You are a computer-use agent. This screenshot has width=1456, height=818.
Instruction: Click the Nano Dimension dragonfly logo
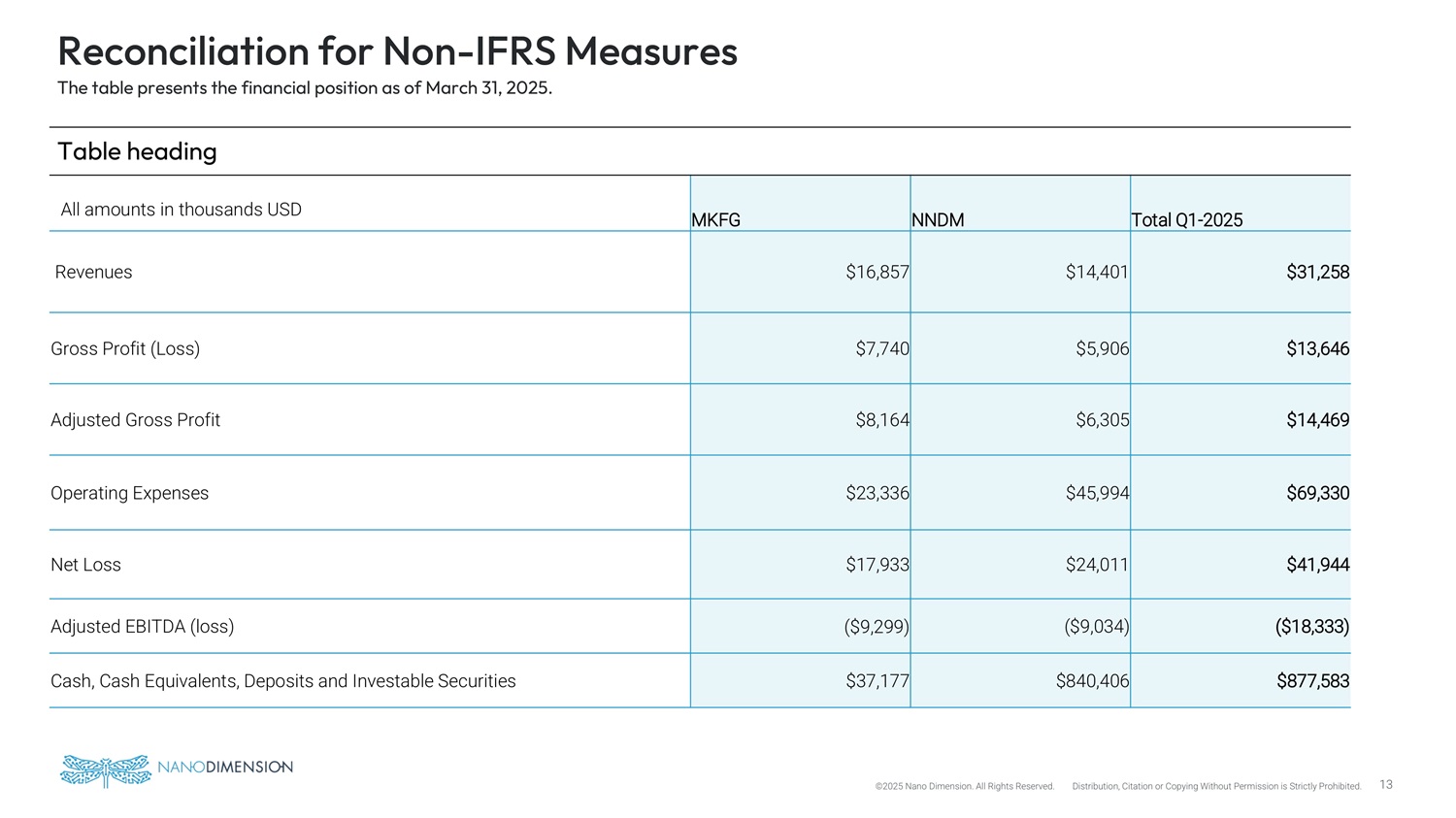[x=105, y=769]
